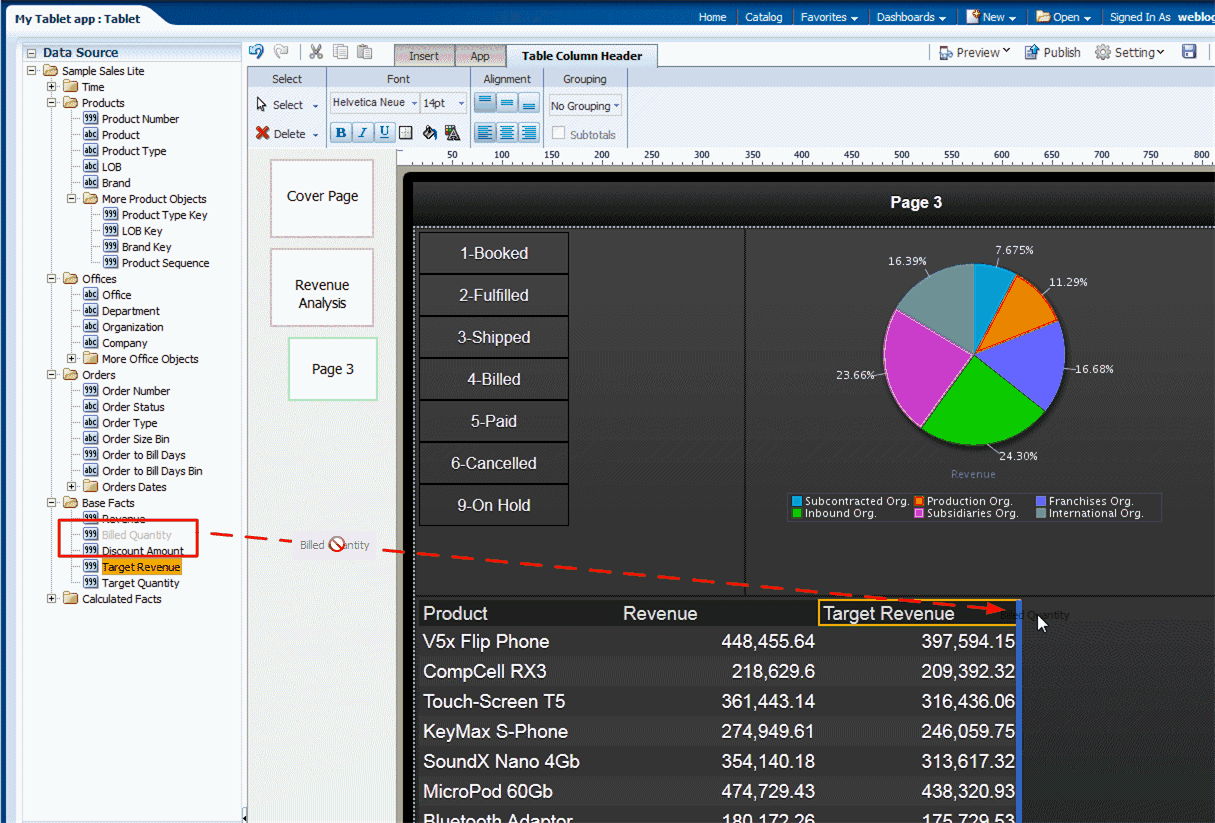Open the Setting menu

click(1130, 52)
